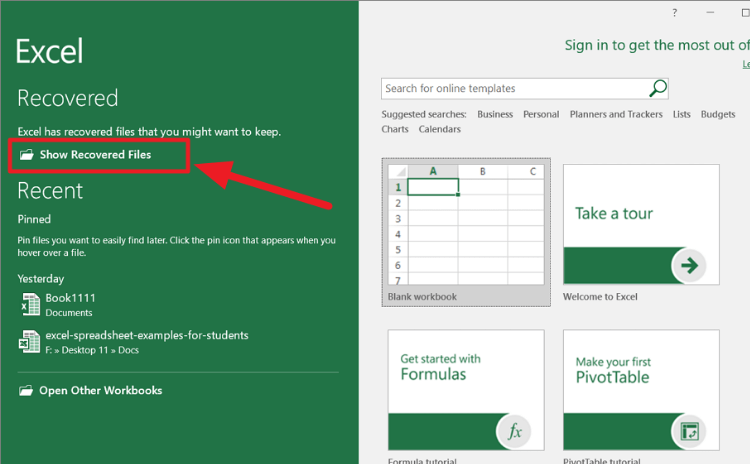750x465 pixels.
Task: Click the spreadsheet icon beside excel-spreadsheet-examples-for-students
Action: pyautogui.click(x=29, y=342)
